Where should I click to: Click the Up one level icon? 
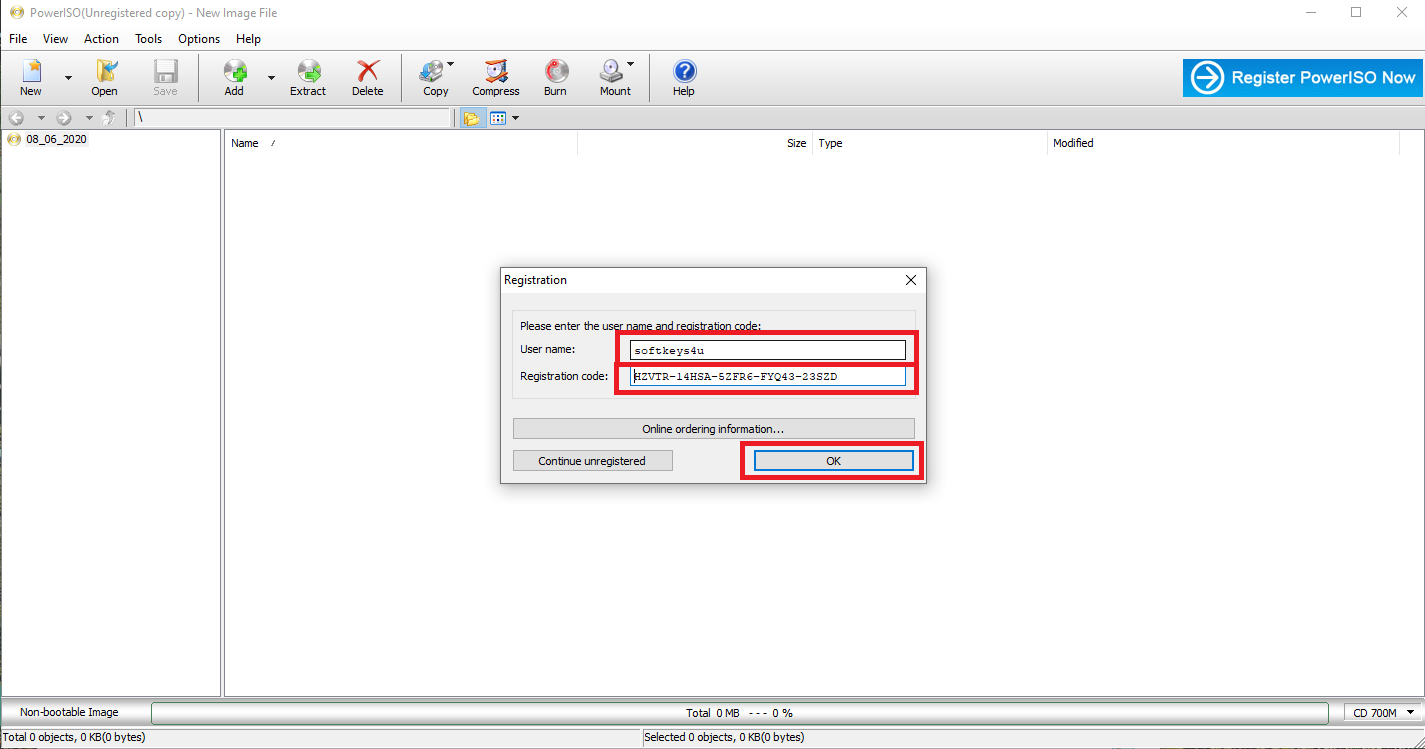point(109,118)
